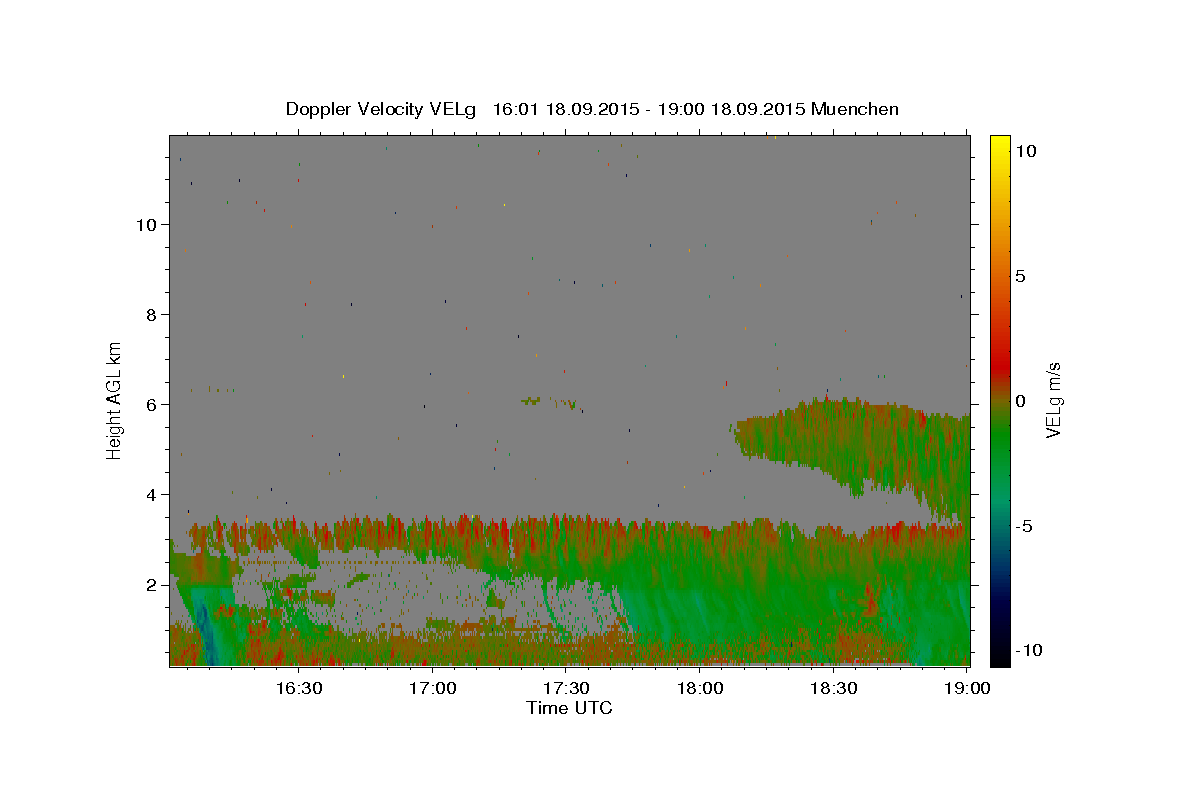
Task: Click the colorbar tick label -5
Action: pos(1024,526)
